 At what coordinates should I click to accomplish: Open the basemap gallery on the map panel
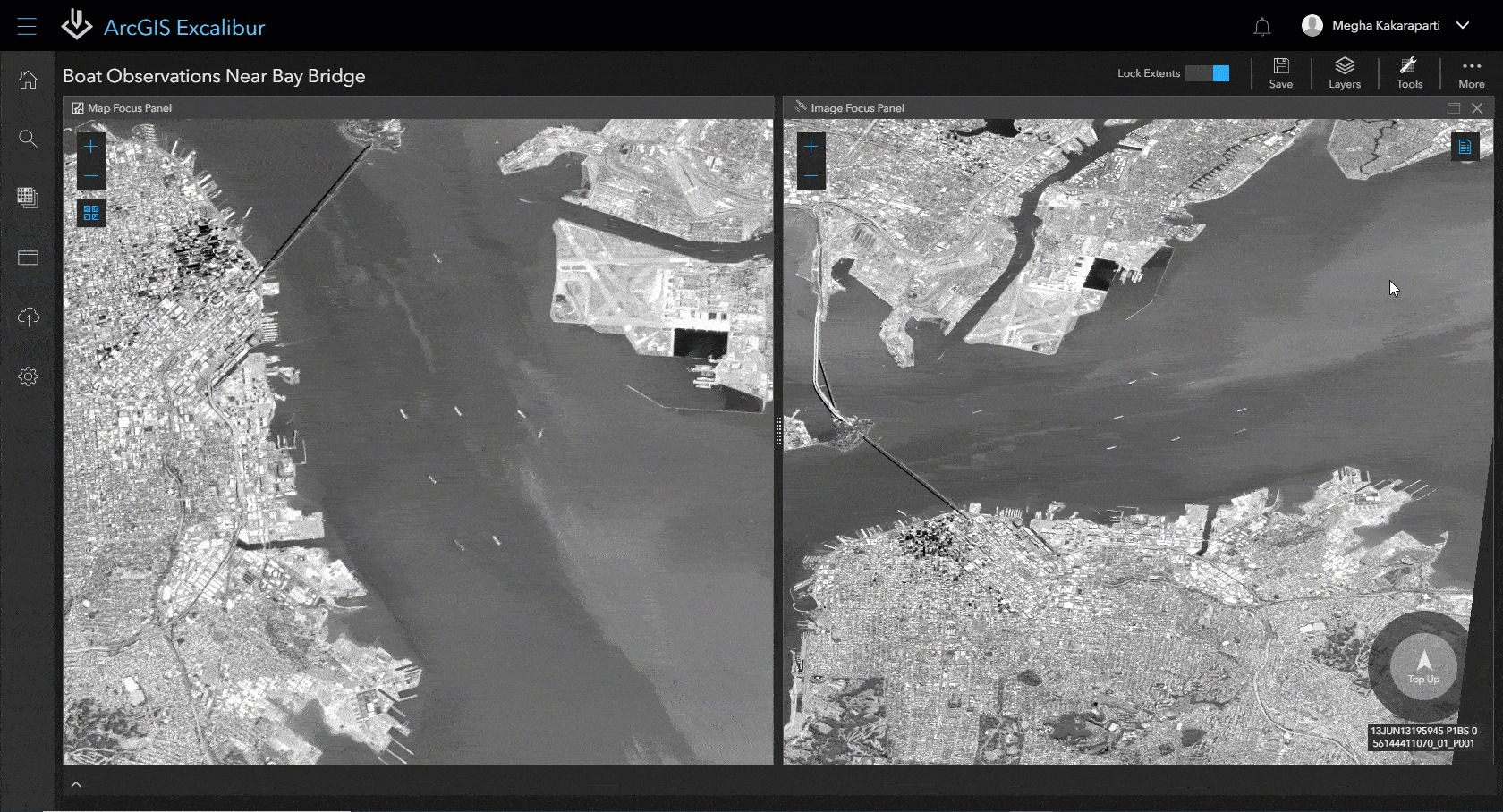click(x=91, y=213)
